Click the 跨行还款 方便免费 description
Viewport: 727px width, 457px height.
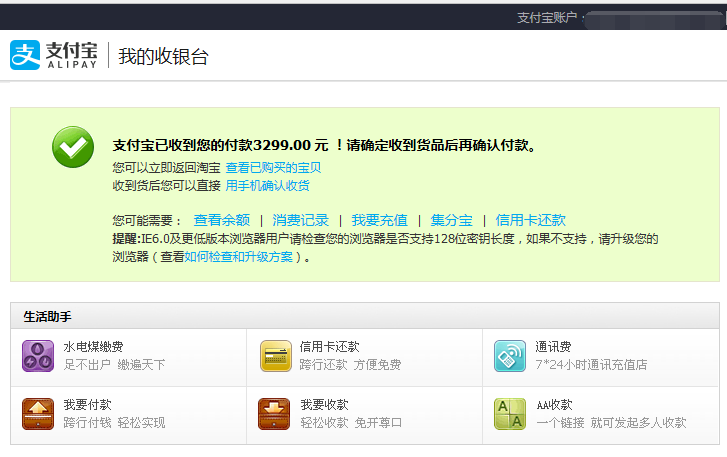point(350,365)
